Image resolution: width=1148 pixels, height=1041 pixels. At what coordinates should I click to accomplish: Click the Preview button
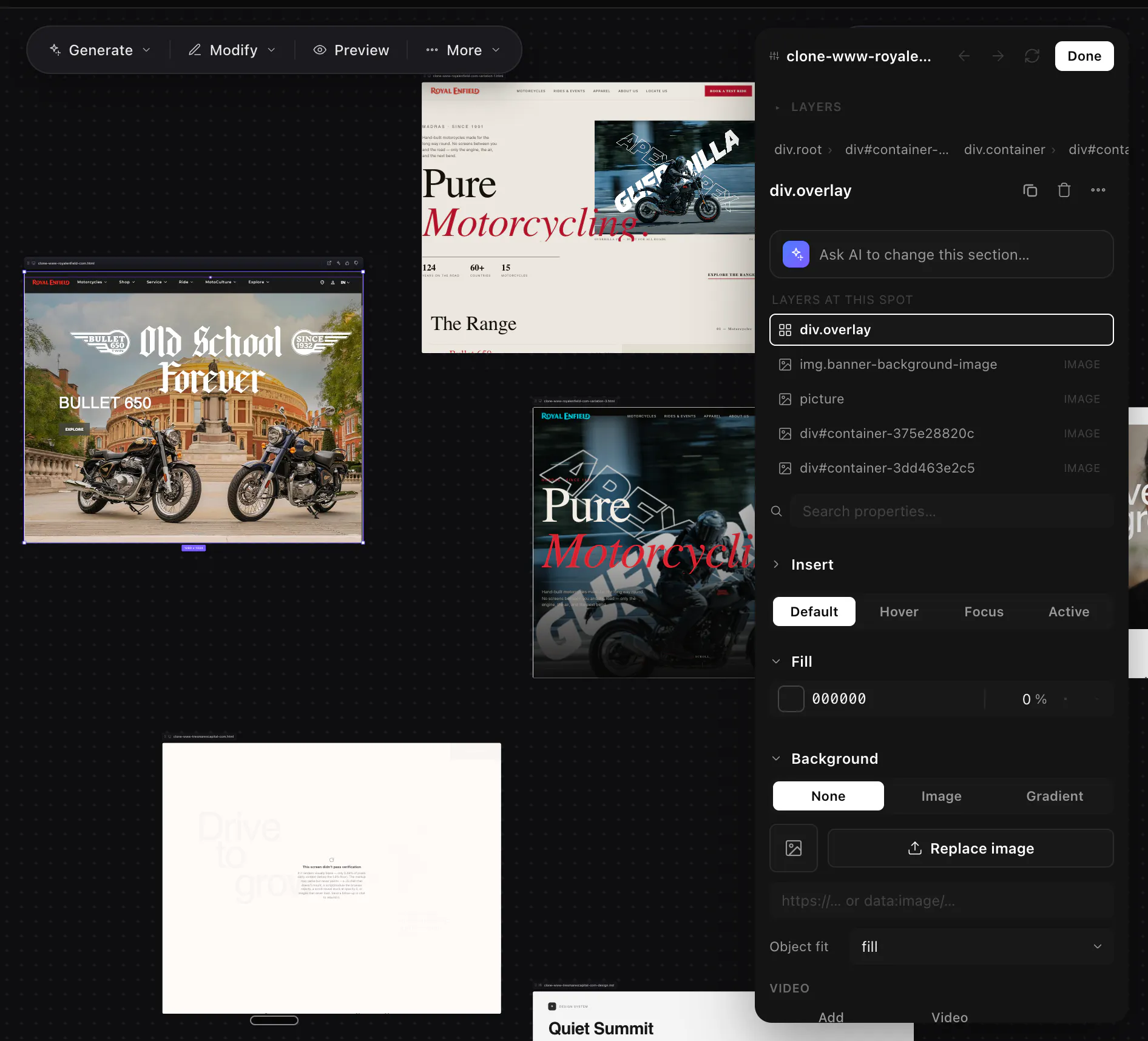(351, 50)
